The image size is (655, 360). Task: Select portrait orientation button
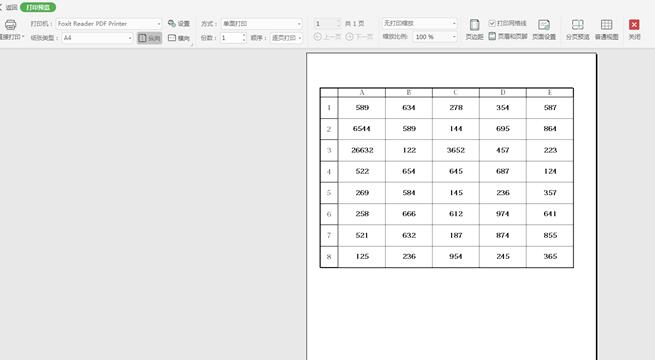(149, 38)
